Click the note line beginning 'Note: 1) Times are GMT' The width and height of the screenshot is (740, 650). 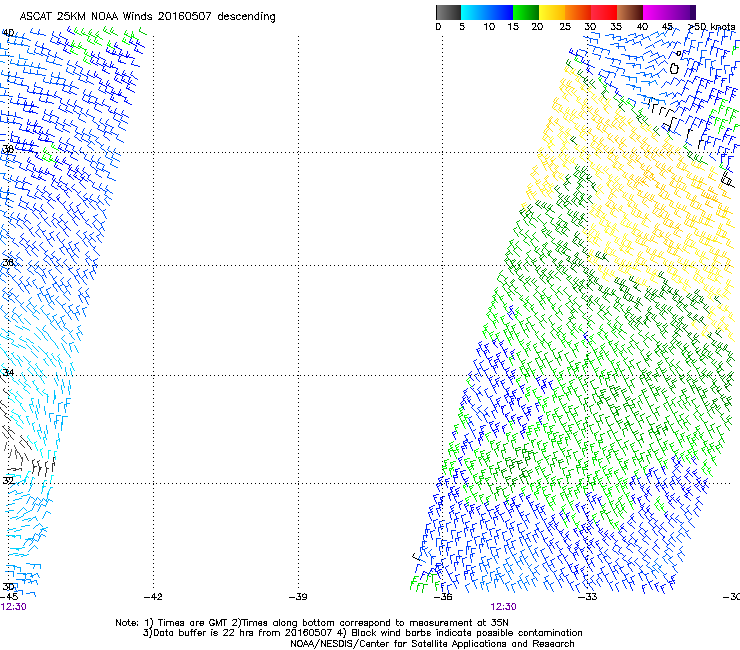click(312, 623)
